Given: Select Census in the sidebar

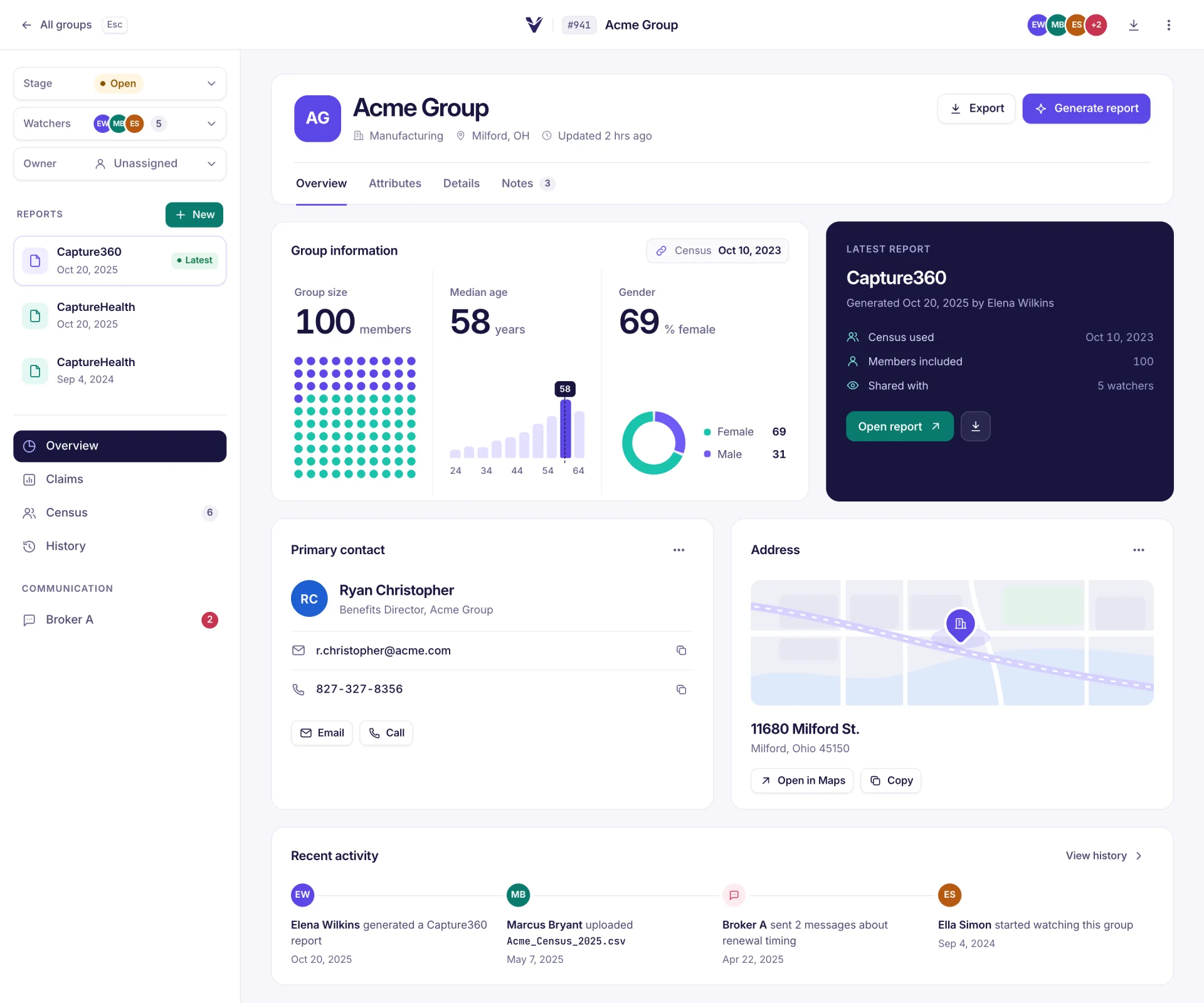Looking at the screenshot, I should (x=120, y=513).
